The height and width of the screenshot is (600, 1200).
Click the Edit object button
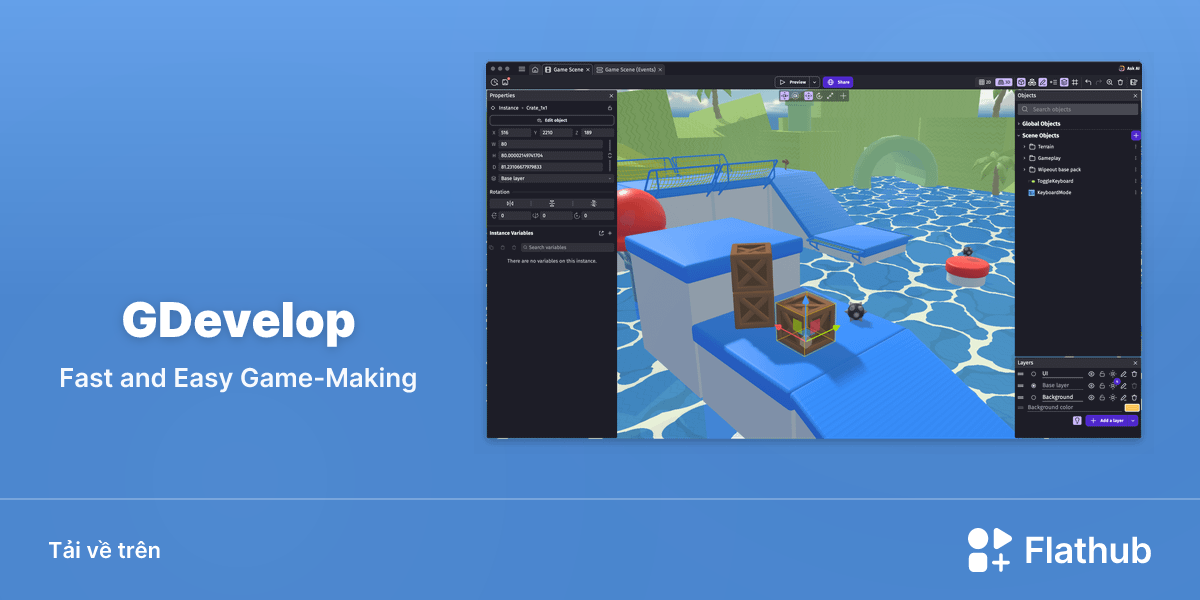552,120
